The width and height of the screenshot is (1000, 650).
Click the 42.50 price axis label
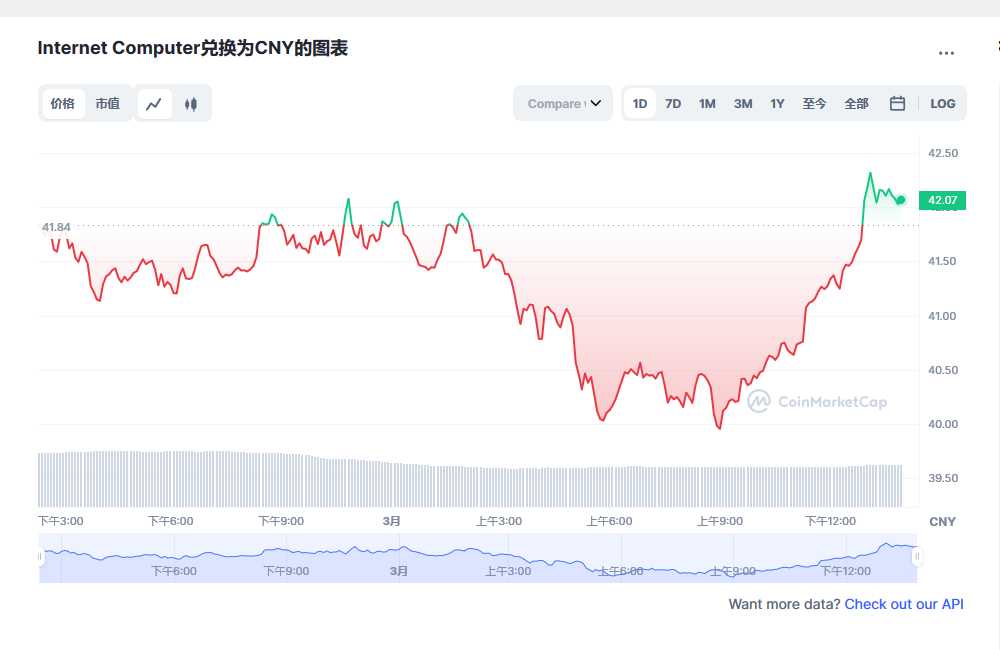pyautogui.click(x=943, y=153)
